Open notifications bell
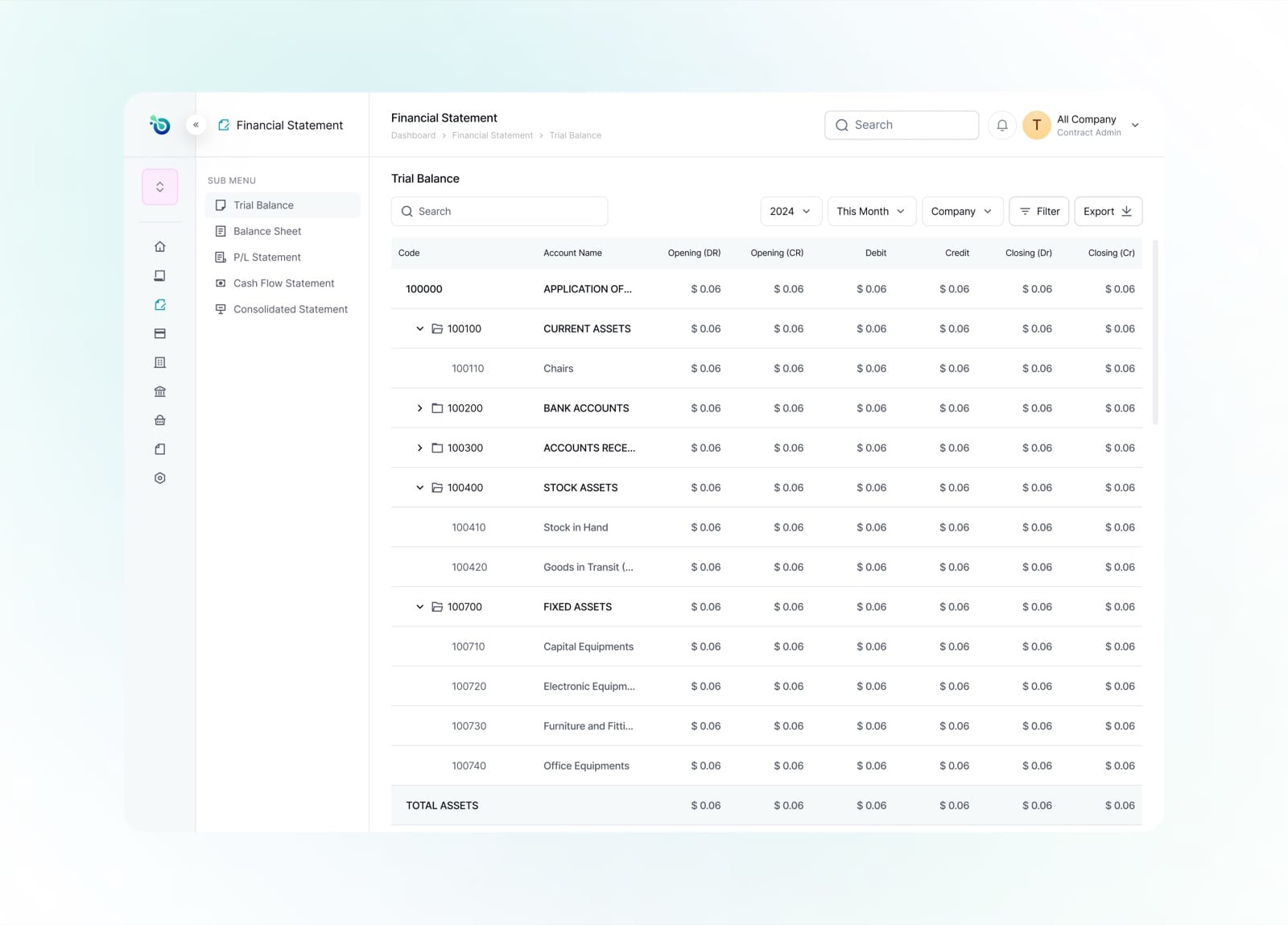Screen dimensions: 1288x925 tap(1002, 125)
